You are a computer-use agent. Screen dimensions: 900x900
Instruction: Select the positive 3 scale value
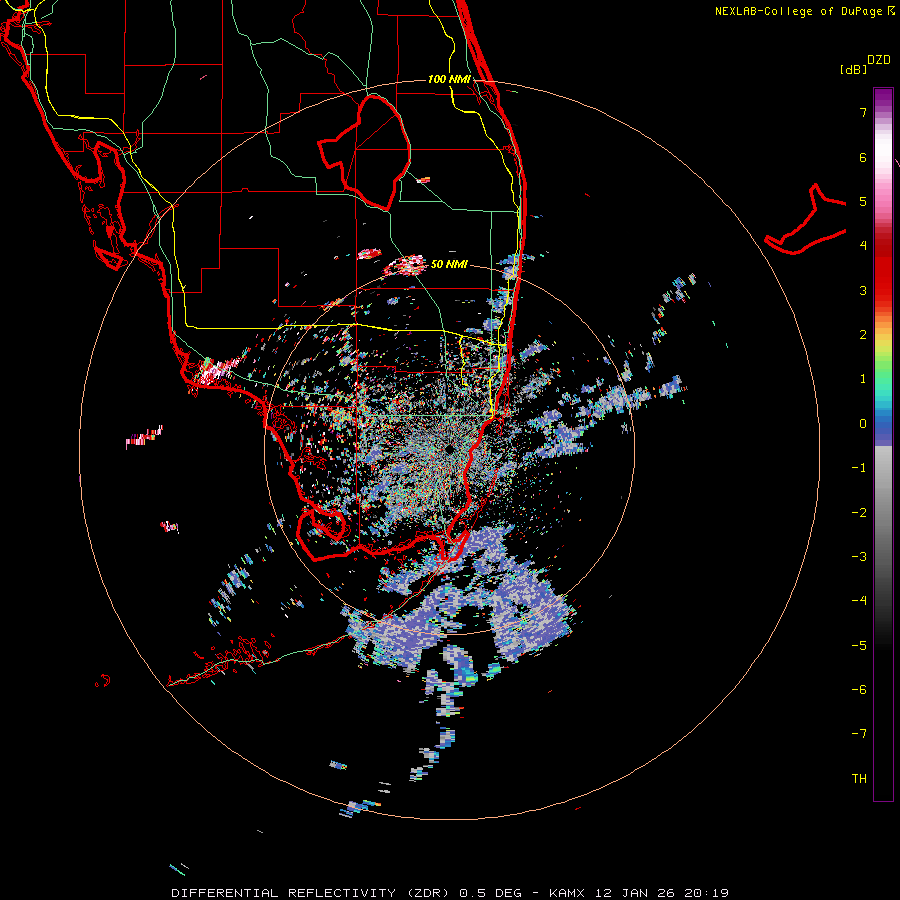863,290
